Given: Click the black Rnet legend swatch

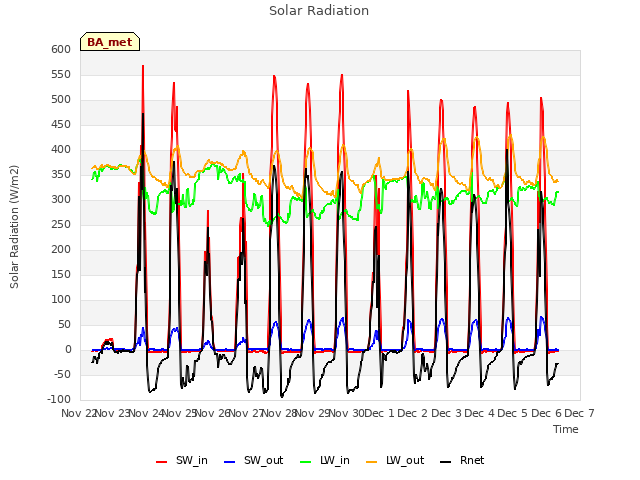Looking at the screenshot, I should [446, 462].
